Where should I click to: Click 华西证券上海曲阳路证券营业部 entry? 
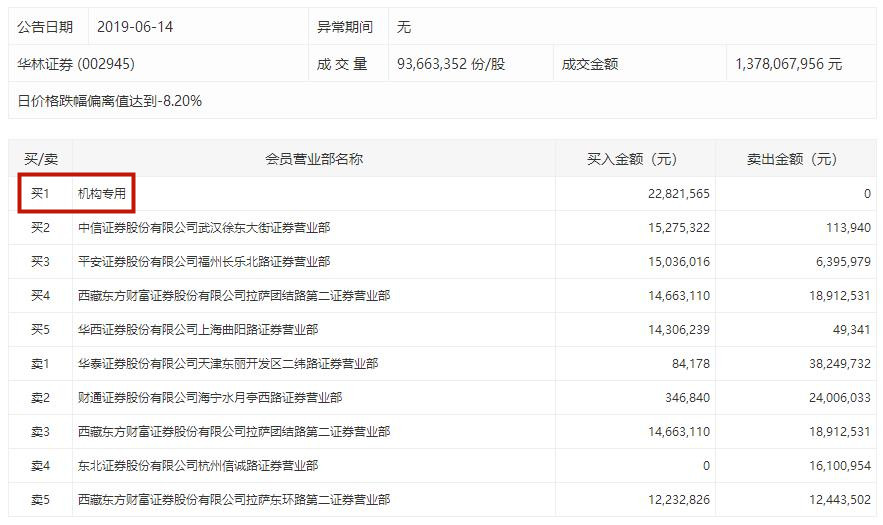pyautogui.click(x=198, y=330)
